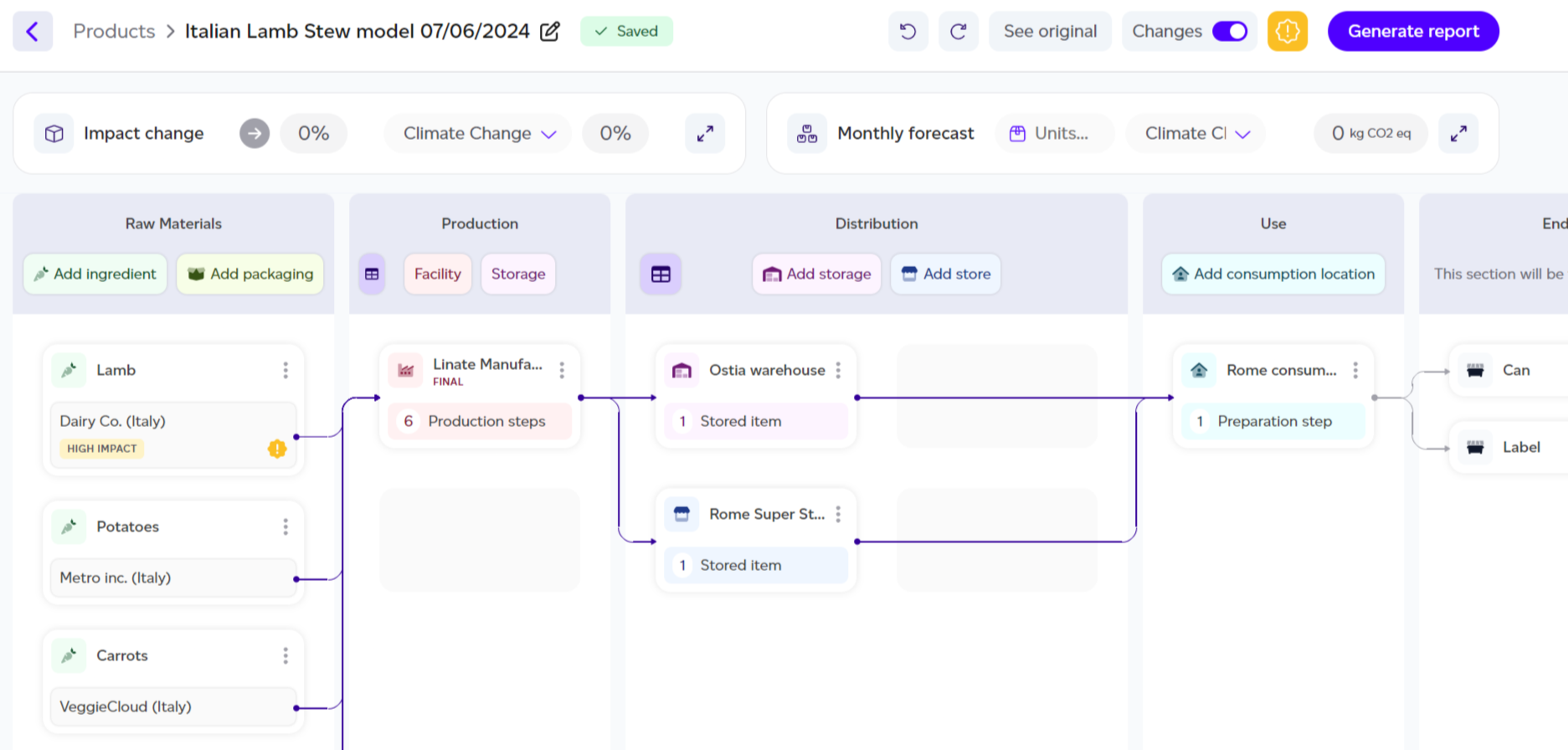Add Storage in Production
1568x750 pixels.
[x=518, y=274]
